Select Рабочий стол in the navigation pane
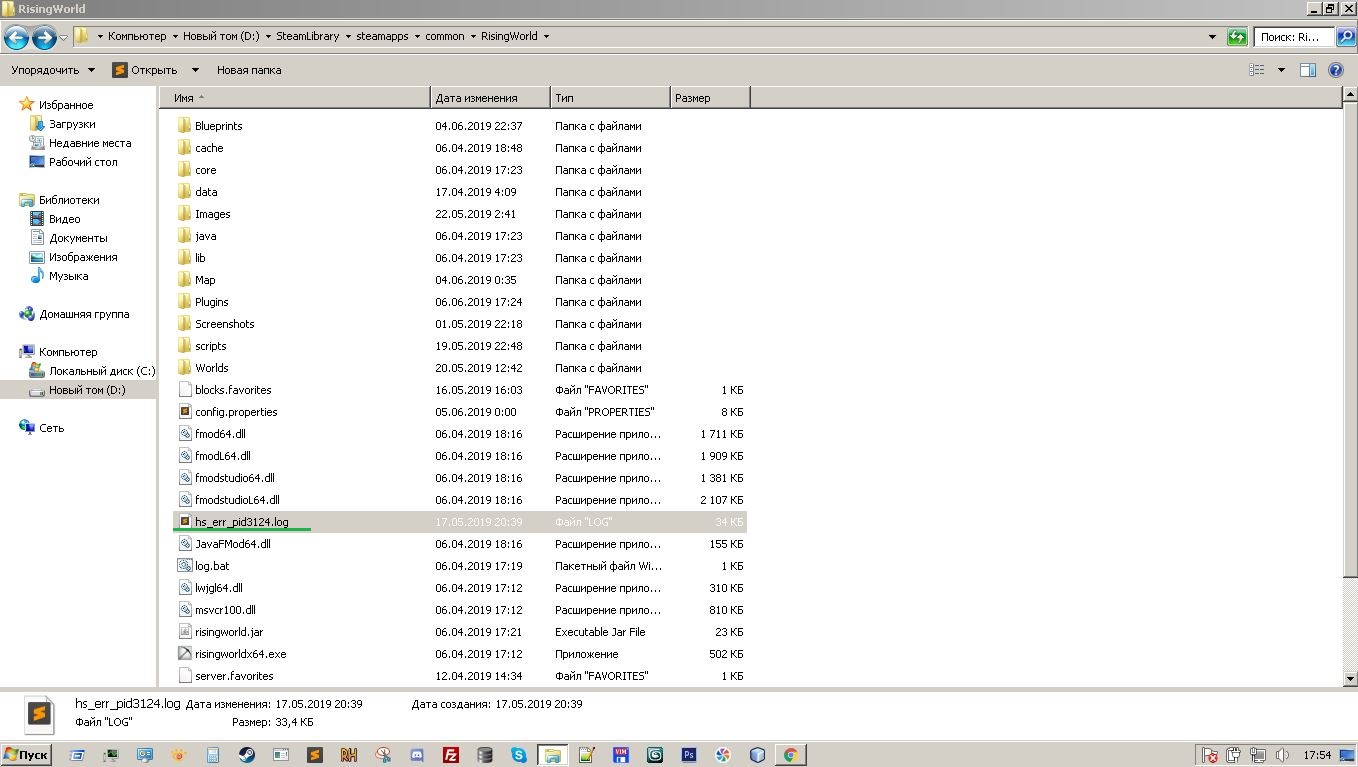The width and height of the screenshot is (1358, 767). coord(83,162)
